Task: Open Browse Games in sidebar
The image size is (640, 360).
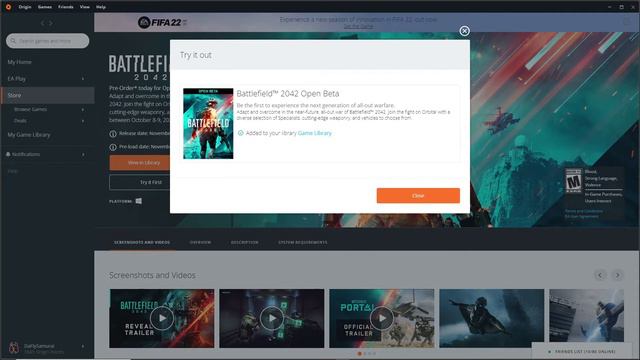Action: [x=30, y=109]
